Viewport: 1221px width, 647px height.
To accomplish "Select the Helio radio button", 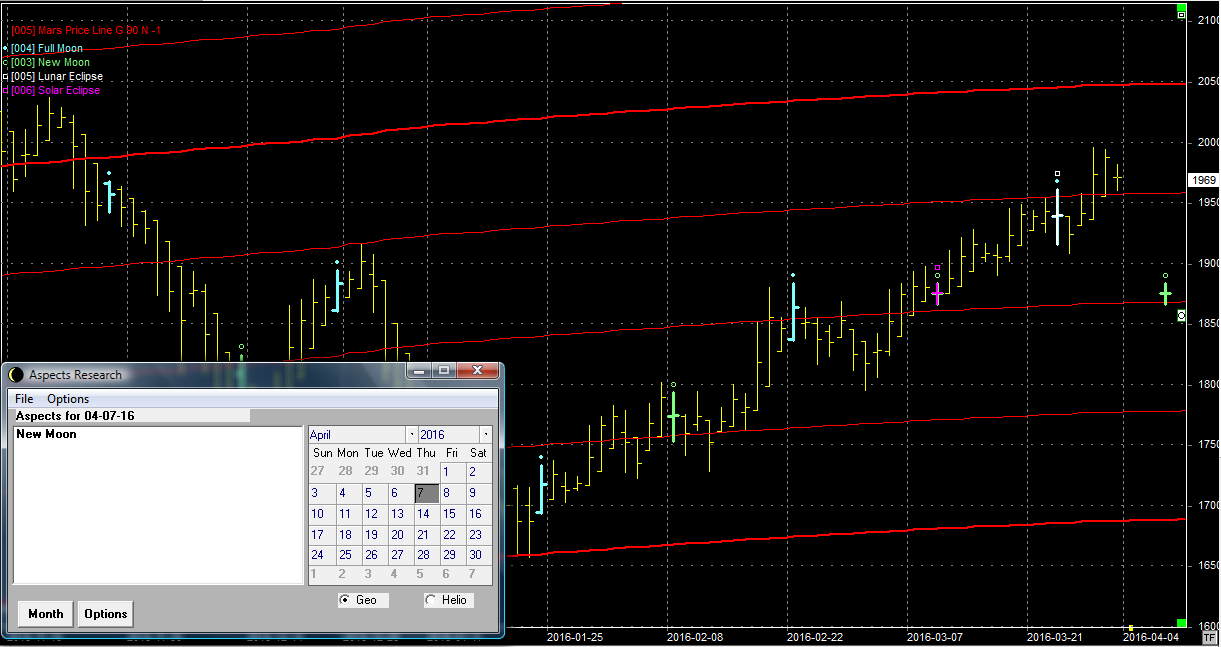I will (431, 600).
